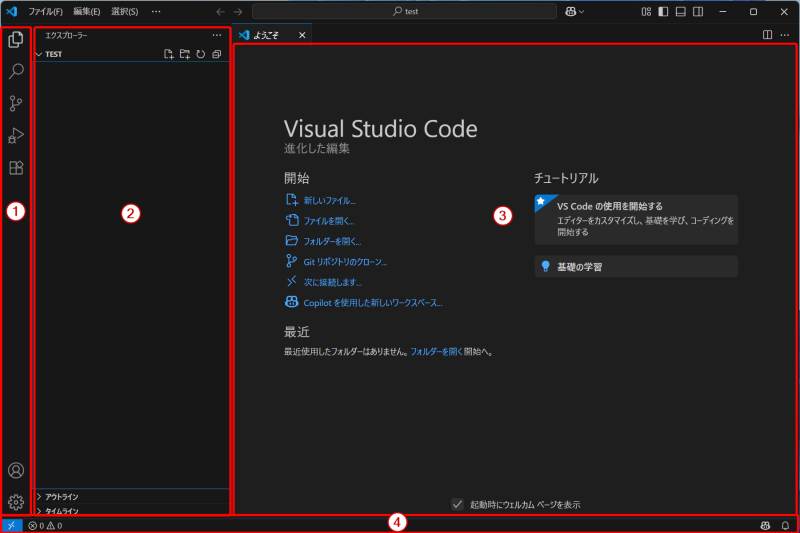Expand the アウトライン section

[x=62, y=496]
